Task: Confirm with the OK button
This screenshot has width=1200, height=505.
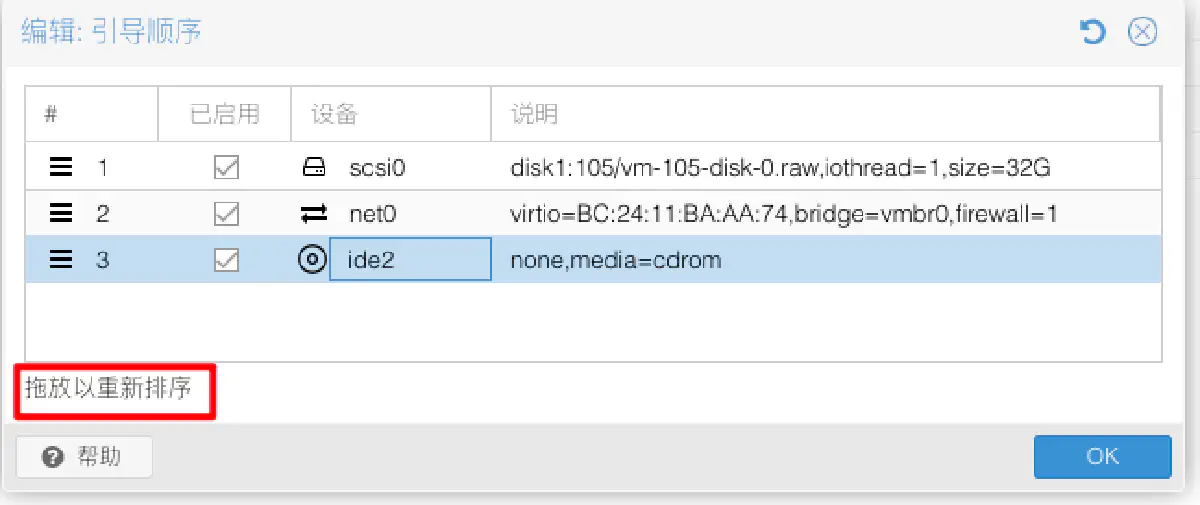Action: [1102, 456]
